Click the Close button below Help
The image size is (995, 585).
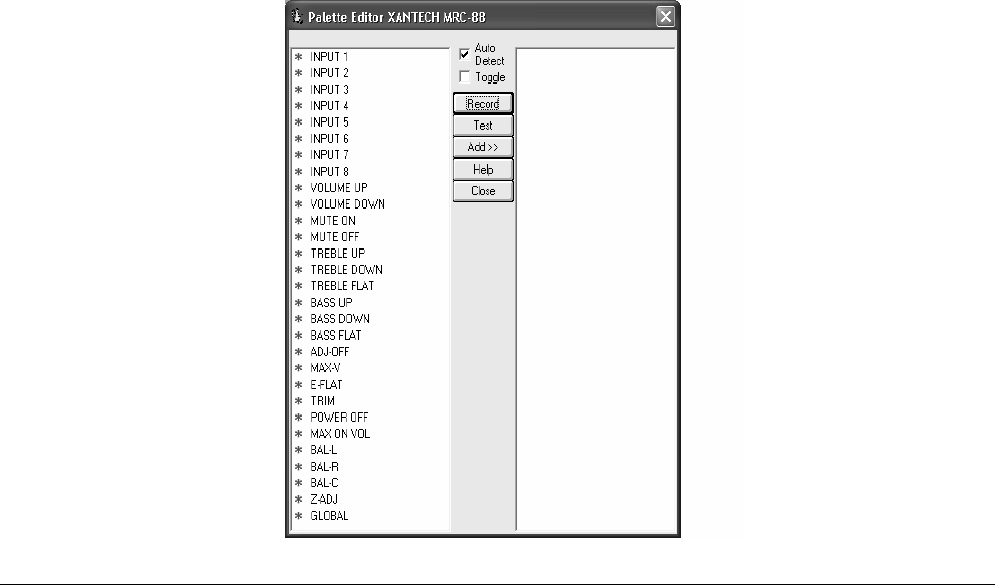click(483, 191)
